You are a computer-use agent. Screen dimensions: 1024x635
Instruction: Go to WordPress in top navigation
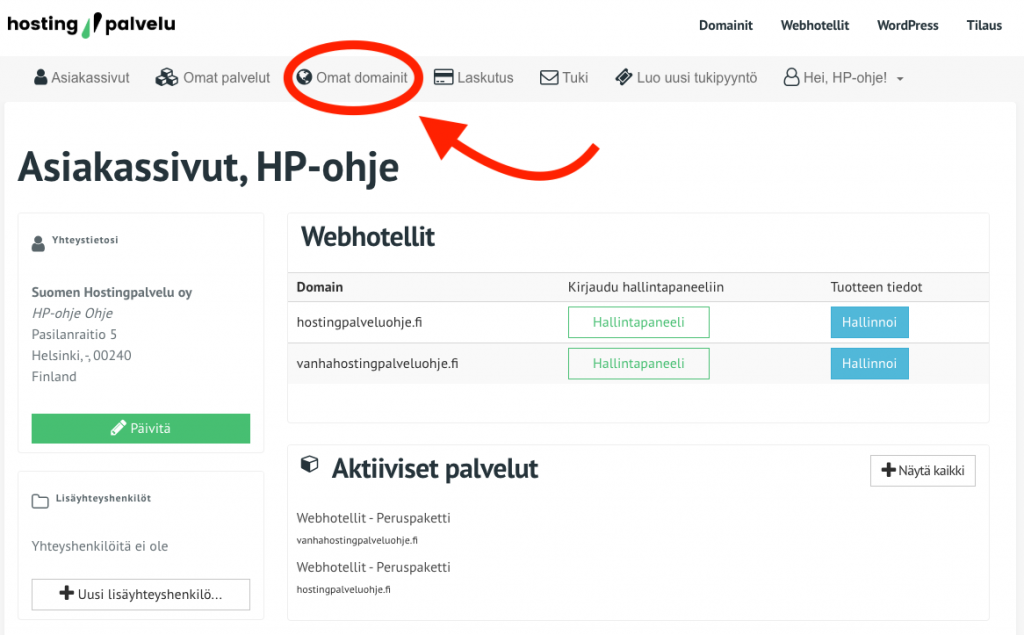coord(907,25)
